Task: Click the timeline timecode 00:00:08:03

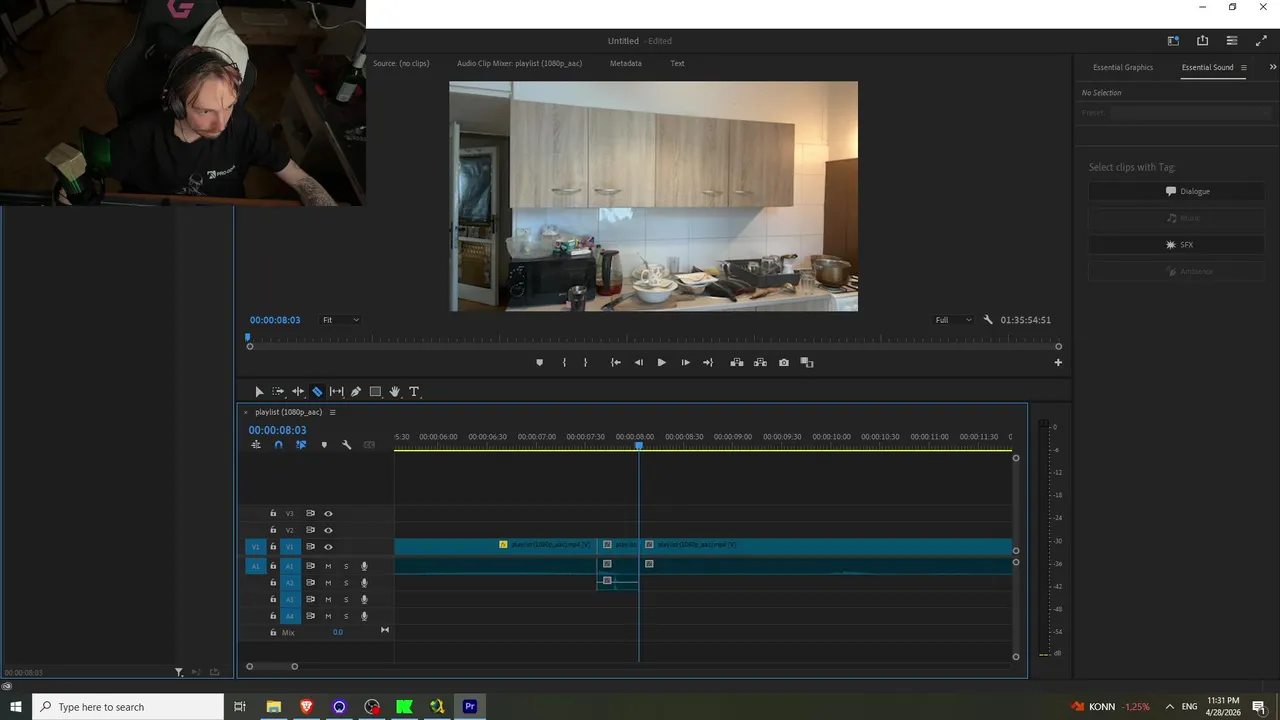Action: tap(277, 430)
